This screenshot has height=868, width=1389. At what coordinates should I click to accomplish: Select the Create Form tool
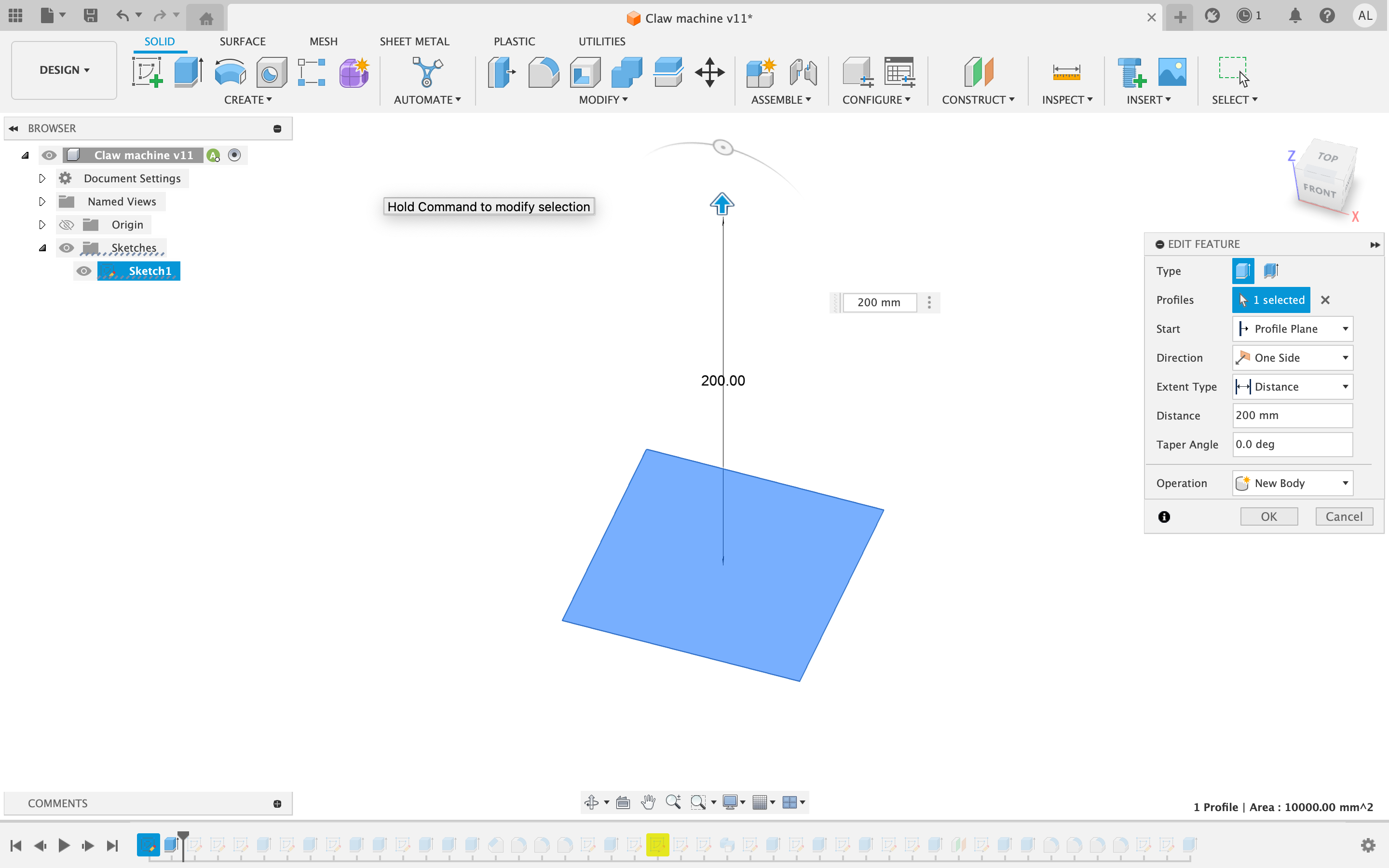click(x=354, y=72)
